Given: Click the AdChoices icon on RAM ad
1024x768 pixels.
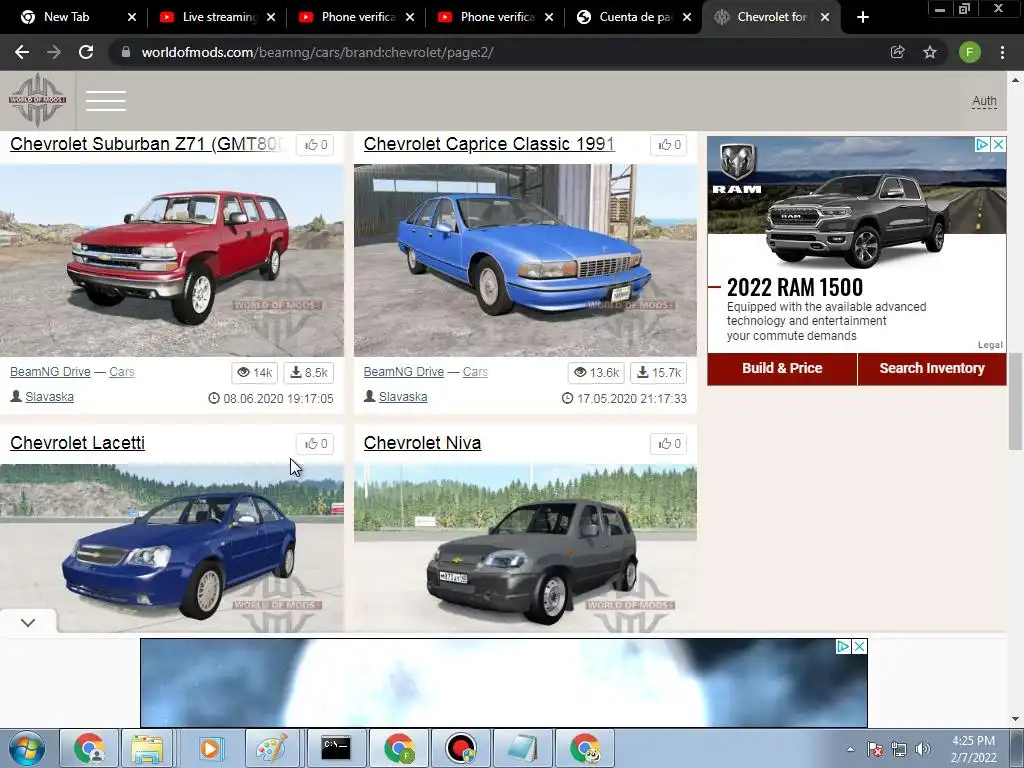Looking at the screenshot, I should coord(982,144).
